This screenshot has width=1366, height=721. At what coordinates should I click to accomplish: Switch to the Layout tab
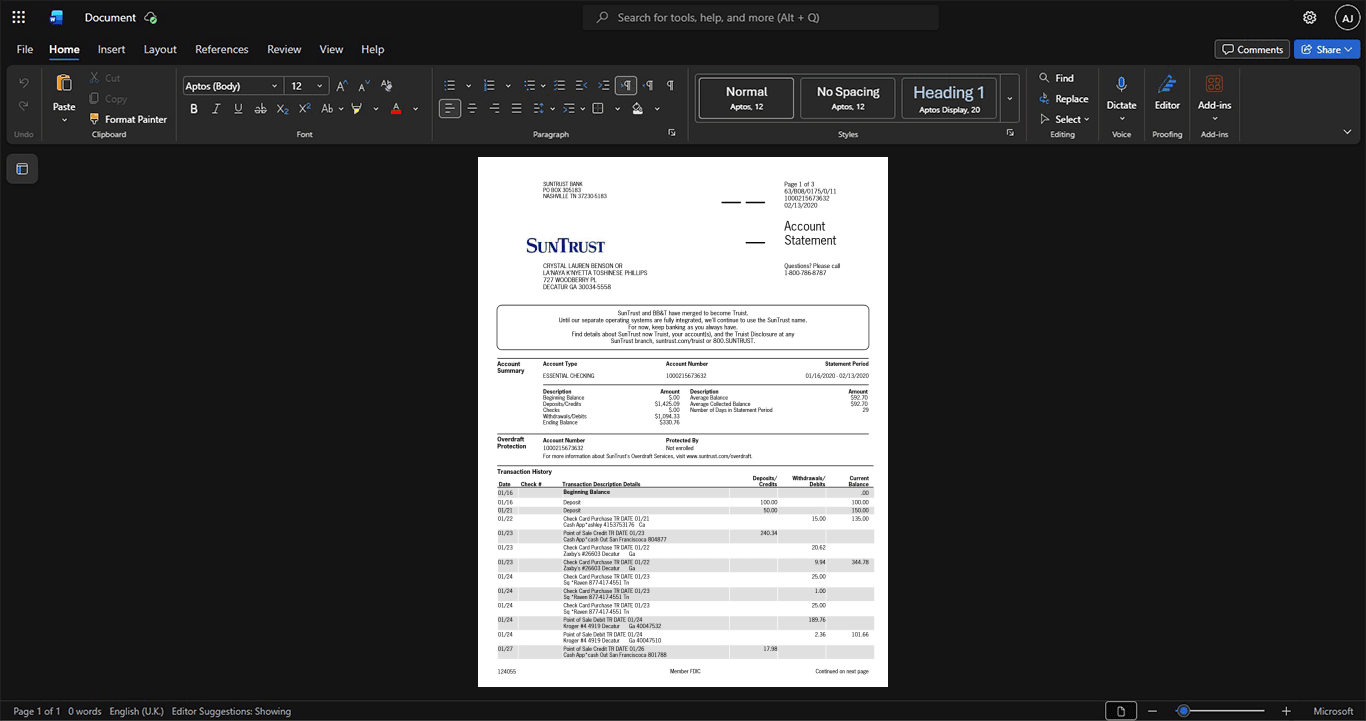(x=160, y=49)
